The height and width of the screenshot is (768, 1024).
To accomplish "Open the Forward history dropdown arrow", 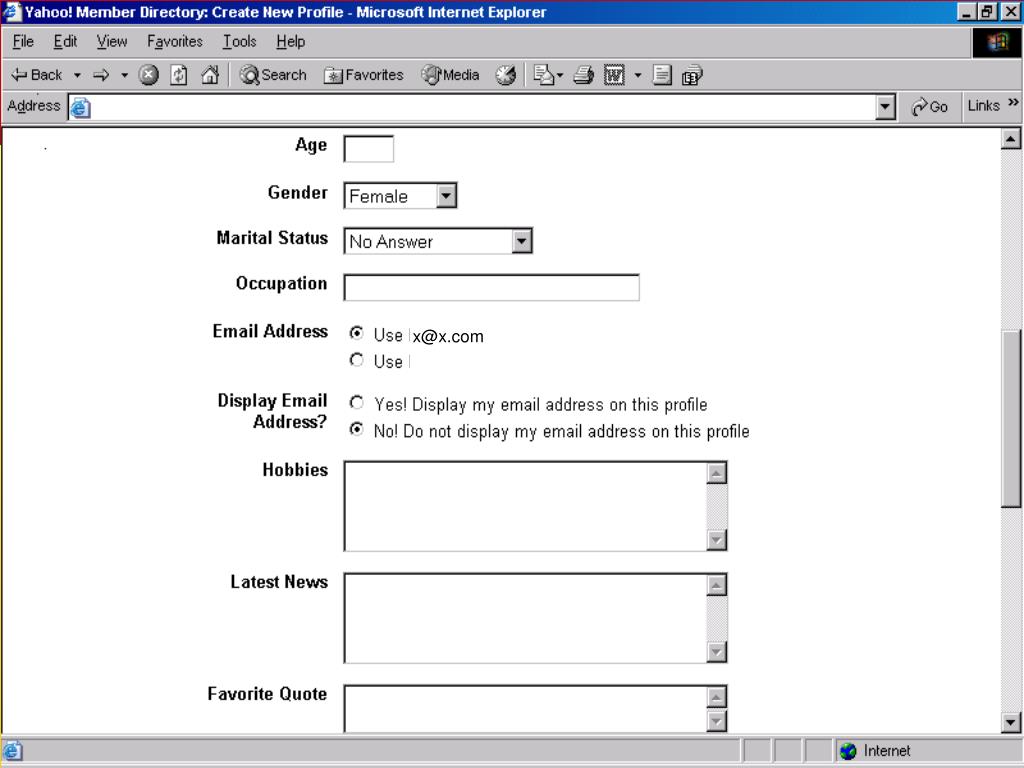I will point(125,75).
